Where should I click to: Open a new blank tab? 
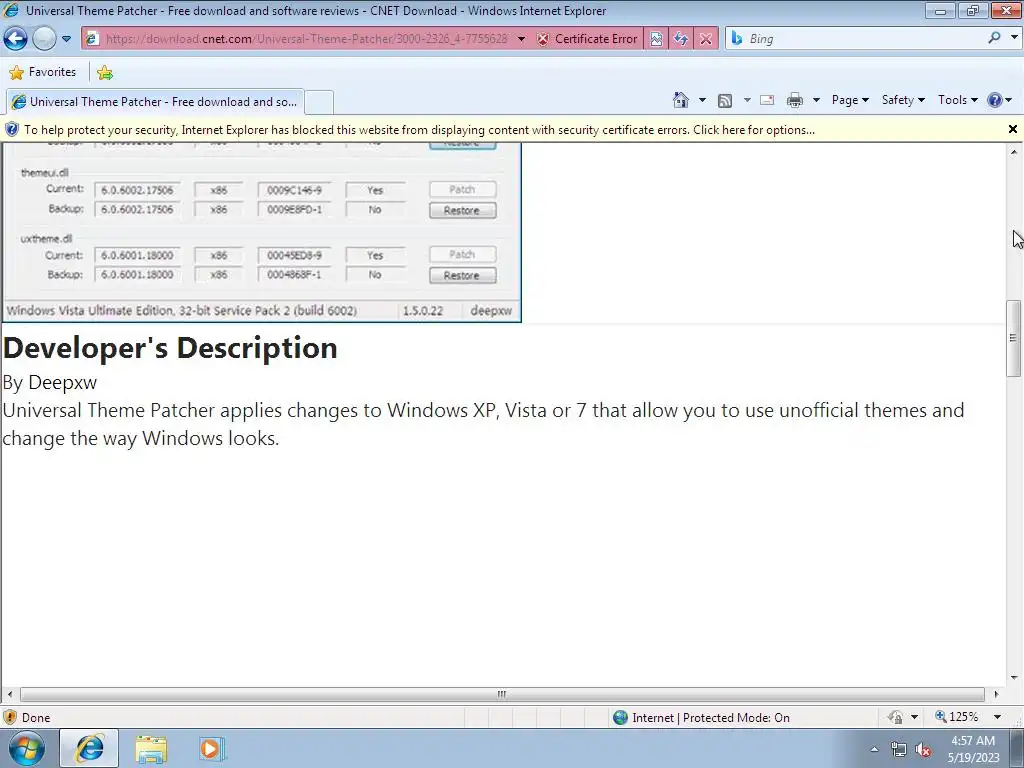319,102
